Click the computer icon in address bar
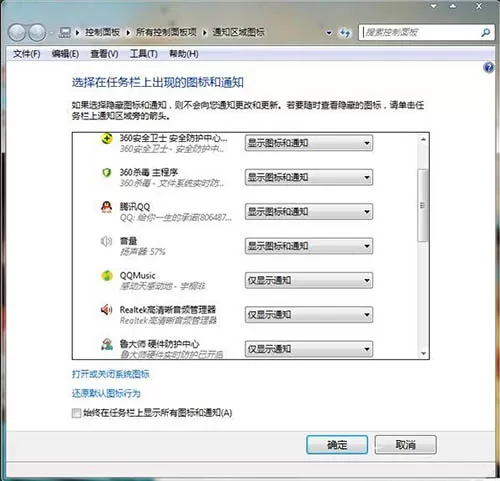Screen dimensions: 500x481 (65, 32)
